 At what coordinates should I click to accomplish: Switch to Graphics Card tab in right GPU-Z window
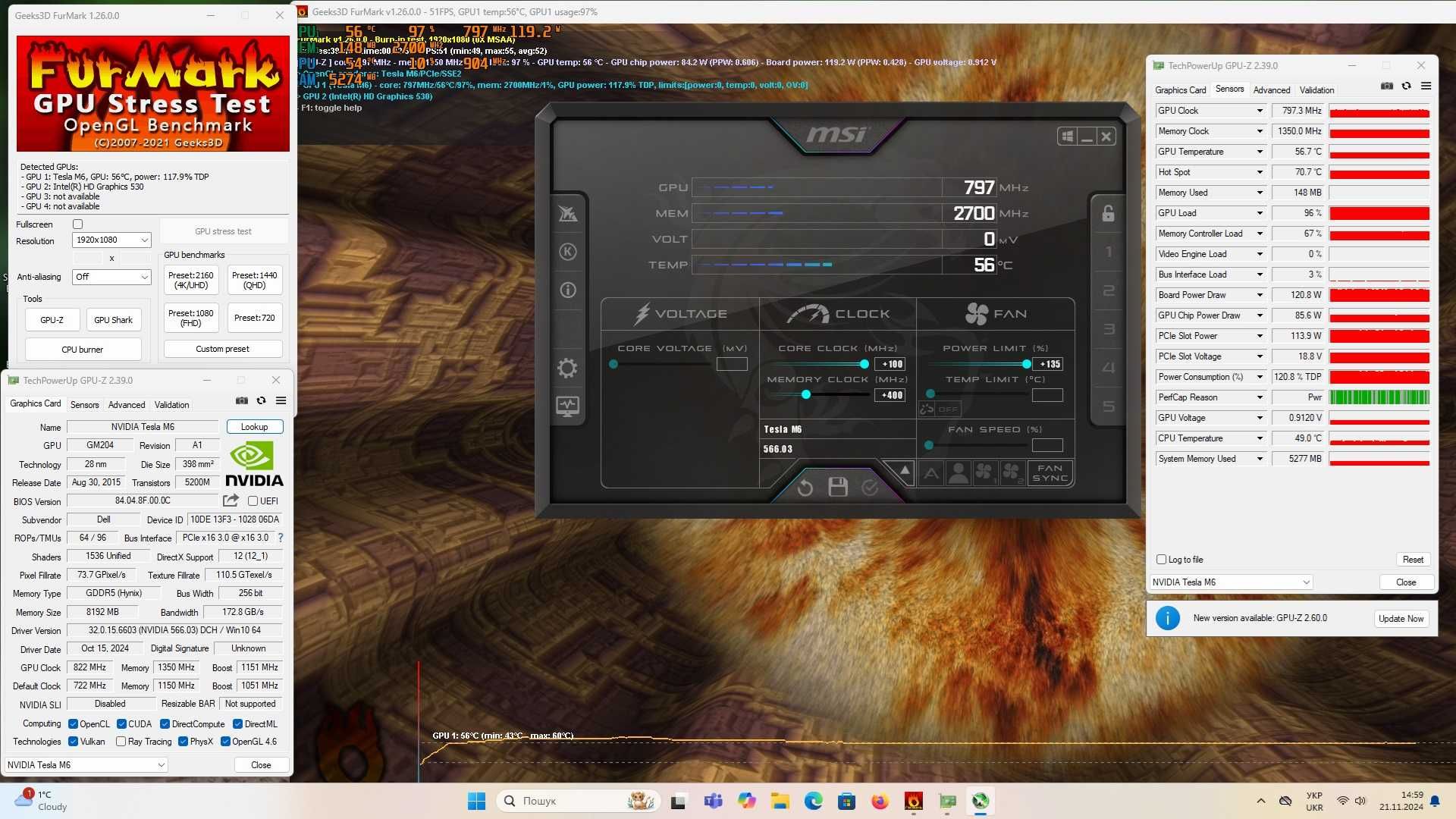tap(1180, 90)
